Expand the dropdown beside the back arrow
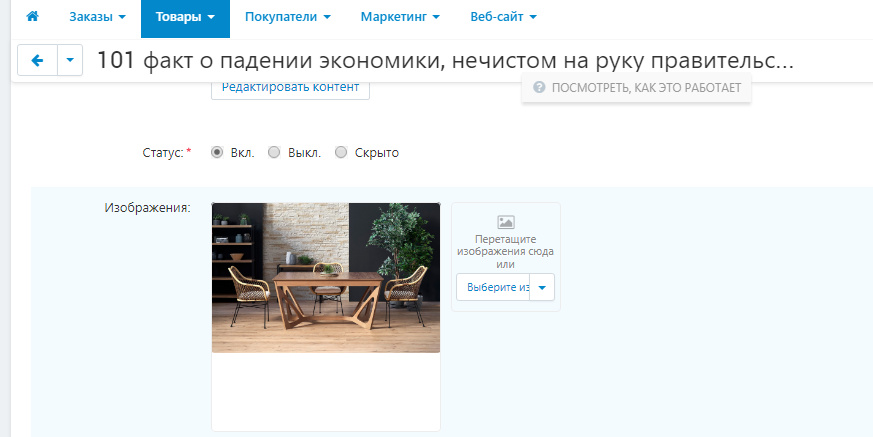 (70, 61)
